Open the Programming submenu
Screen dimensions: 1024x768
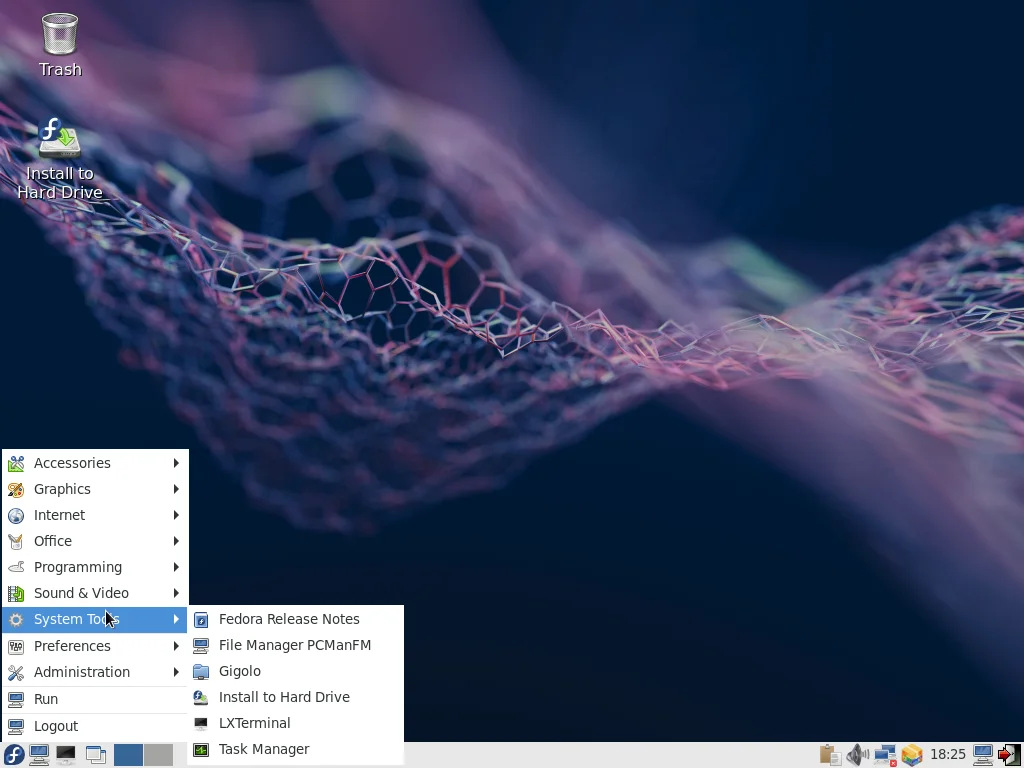(95, 568)
